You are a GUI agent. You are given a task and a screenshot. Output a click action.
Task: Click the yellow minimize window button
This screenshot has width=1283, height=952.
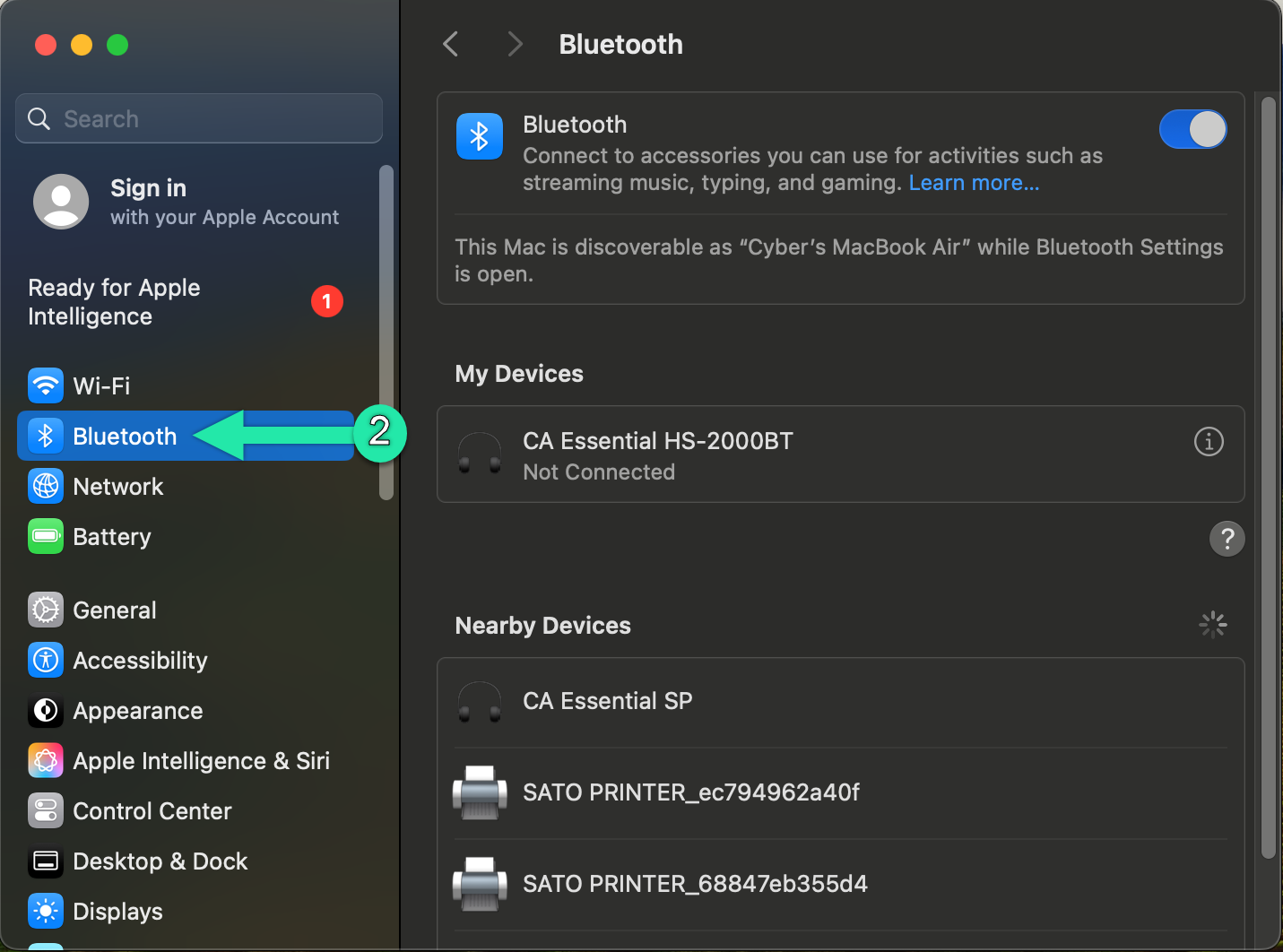coord(82,45)
